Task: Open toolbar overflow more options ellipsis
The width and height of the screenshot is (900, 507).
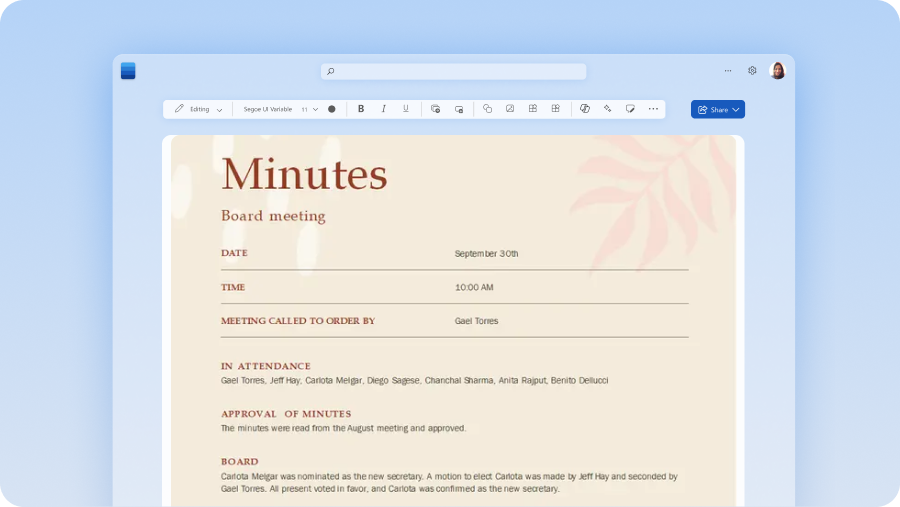Action: [x=653, y=109]
